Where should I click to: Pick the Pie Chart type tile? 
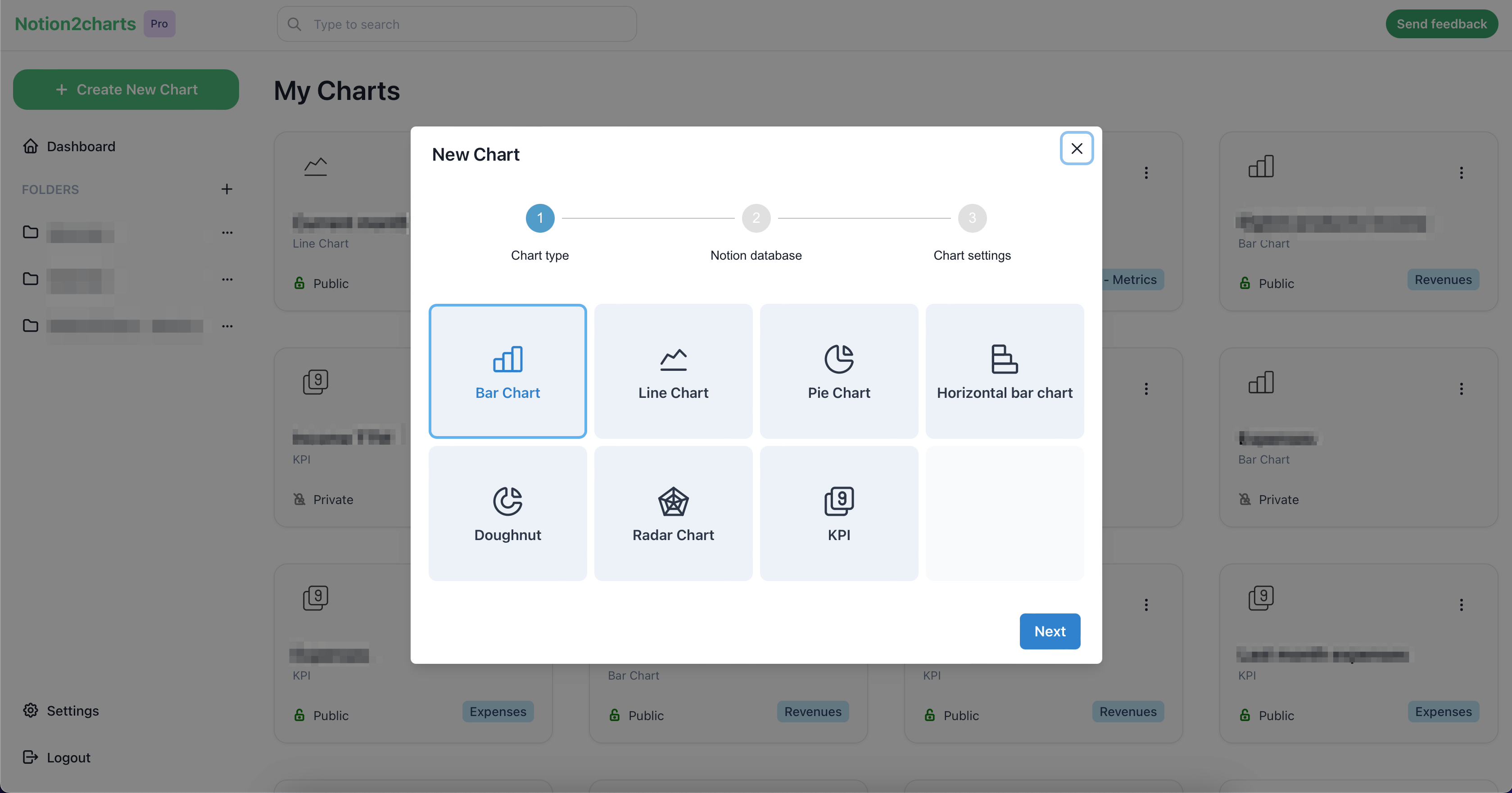839,371
